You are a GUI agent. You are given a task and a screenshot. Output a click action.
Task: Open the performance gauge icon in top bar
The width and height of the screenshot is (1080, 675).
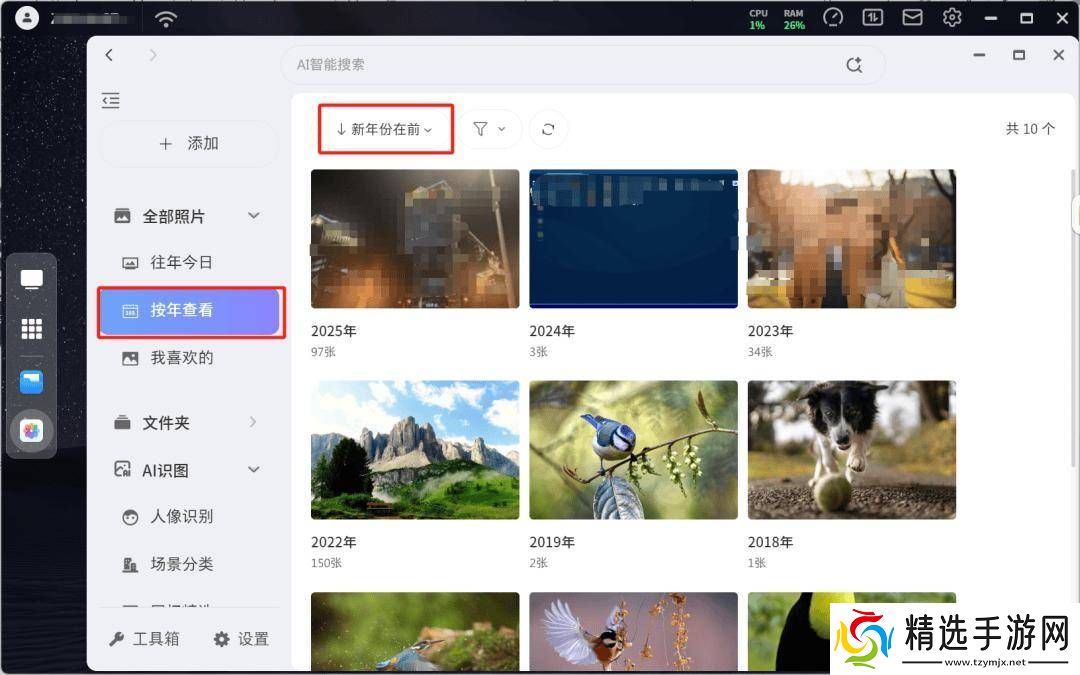pos(833,18)
